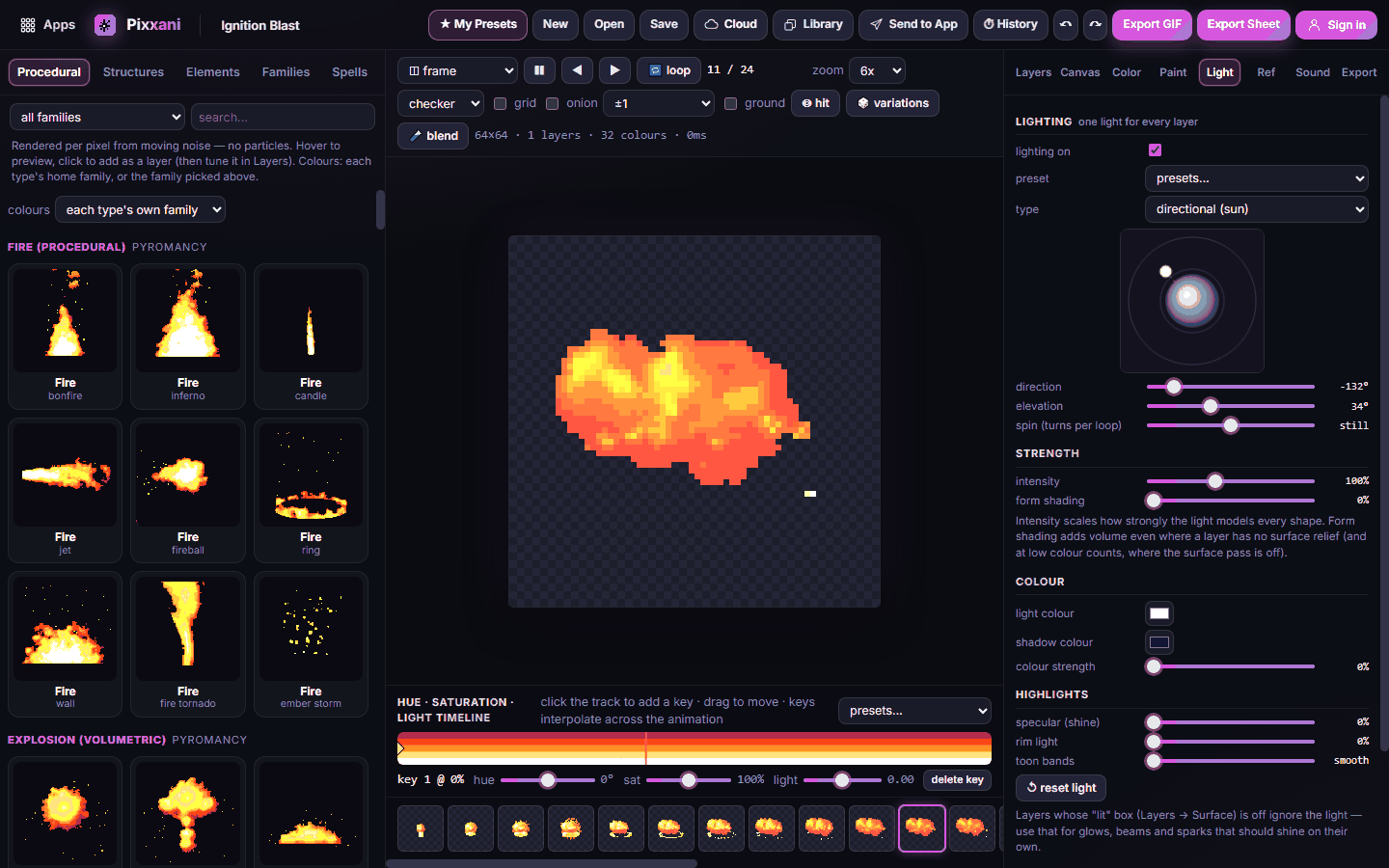Step to the previous frame
Viewport: 1389px width, 868px height.
(577, 70)
